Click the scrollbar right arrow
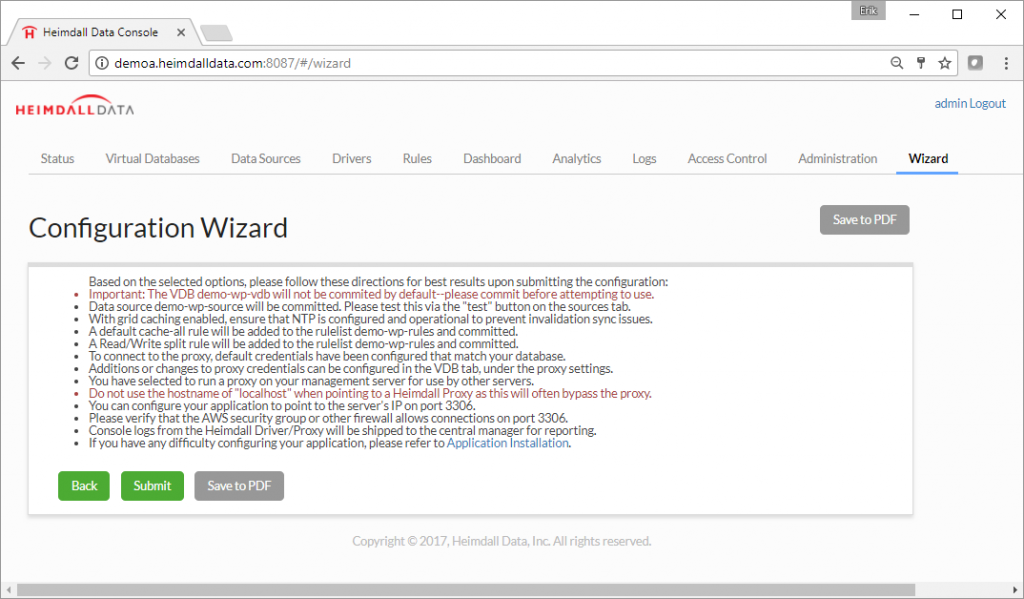 pyautogui.click(x=1015, y=591)
